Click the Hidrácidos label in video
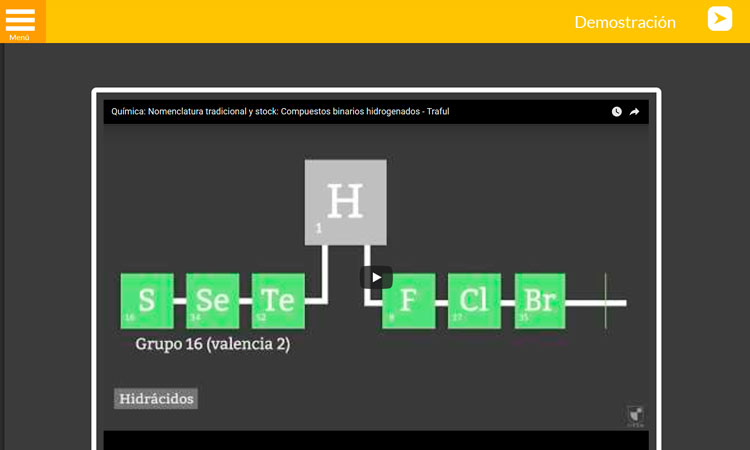Viewport: 750px width, 450px height. [155, 399]
